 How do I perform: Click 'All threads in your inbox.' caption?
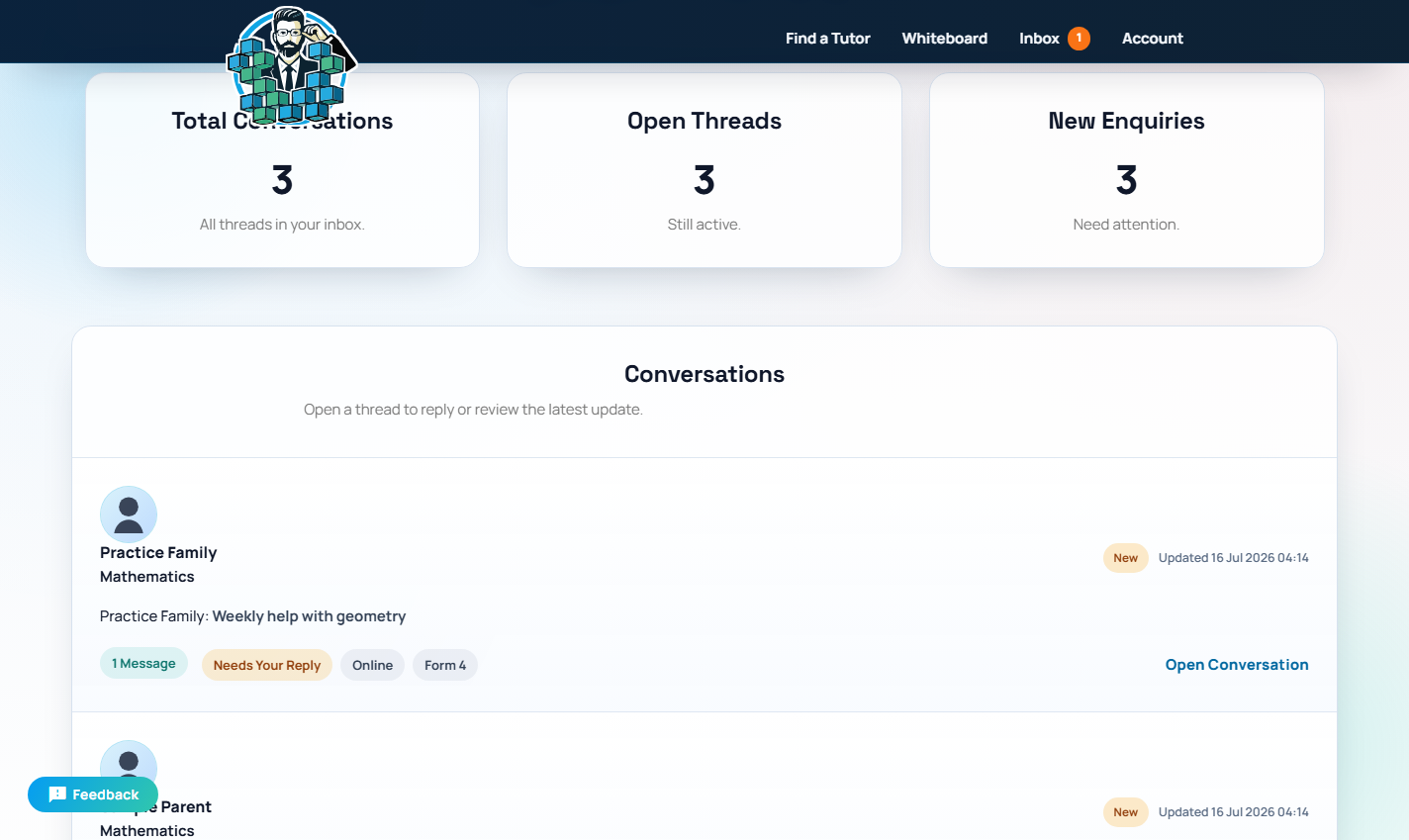282,225
